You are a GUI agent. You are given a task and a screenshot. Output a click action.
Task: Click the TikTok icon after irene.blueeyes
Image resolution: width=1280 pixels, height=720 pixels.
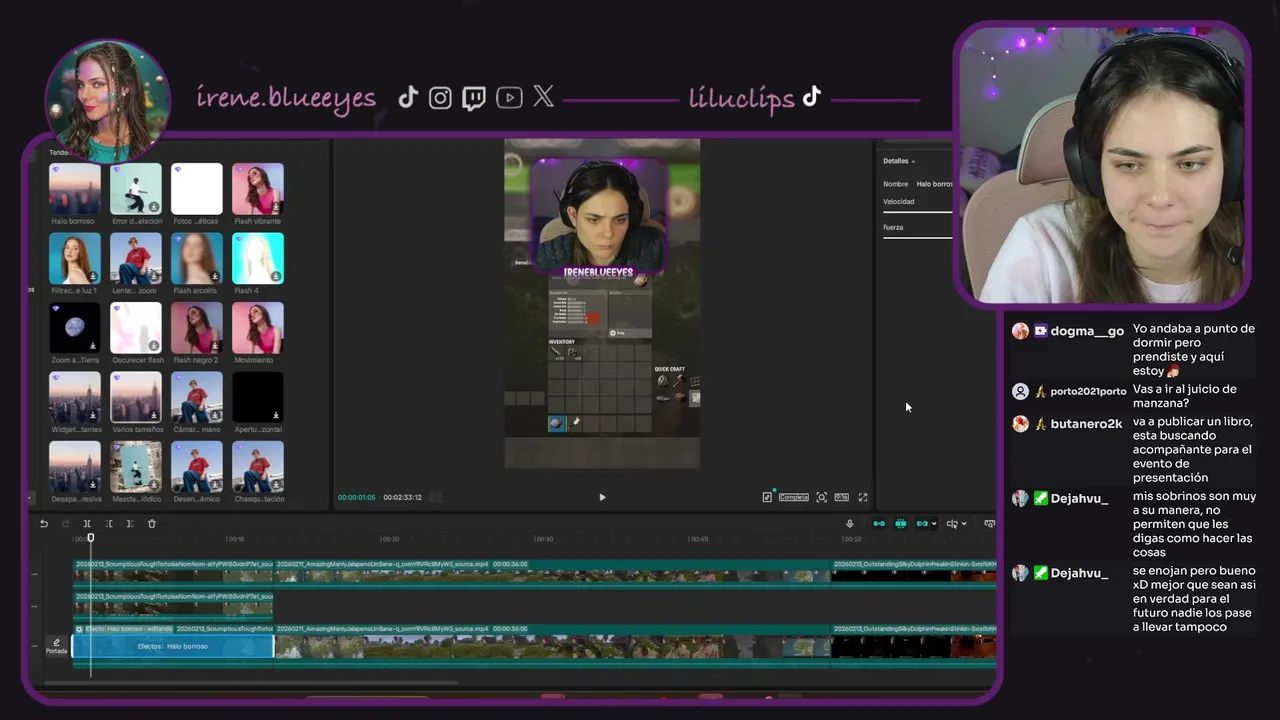click(x=408, y=97)
